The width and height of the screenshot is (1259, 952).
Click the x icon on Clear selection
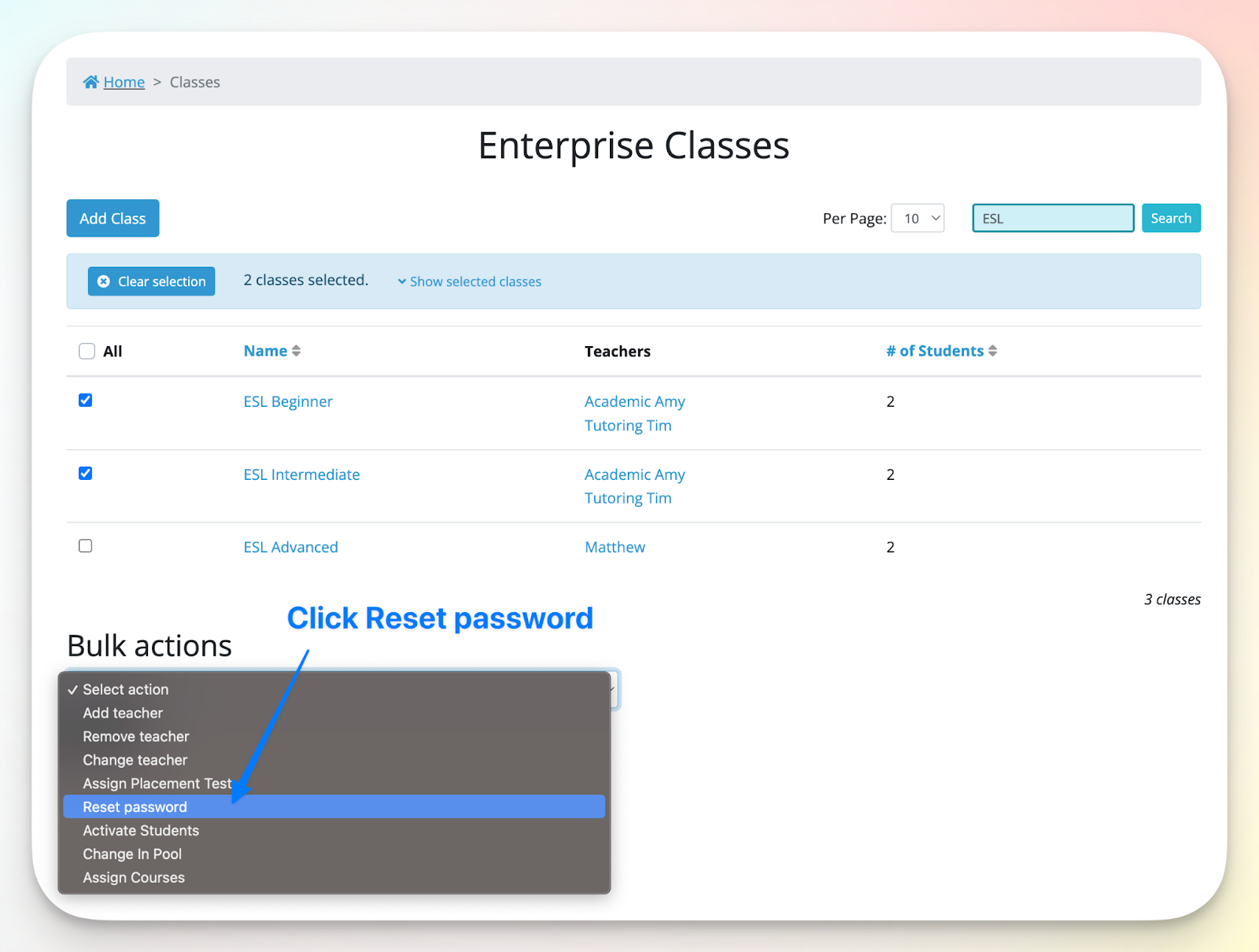[103, 281]
